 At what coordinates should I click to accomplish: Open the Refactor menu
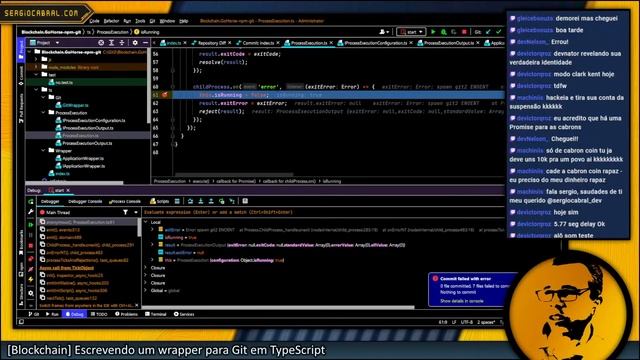pyautogui.click(x=111, y=21)
